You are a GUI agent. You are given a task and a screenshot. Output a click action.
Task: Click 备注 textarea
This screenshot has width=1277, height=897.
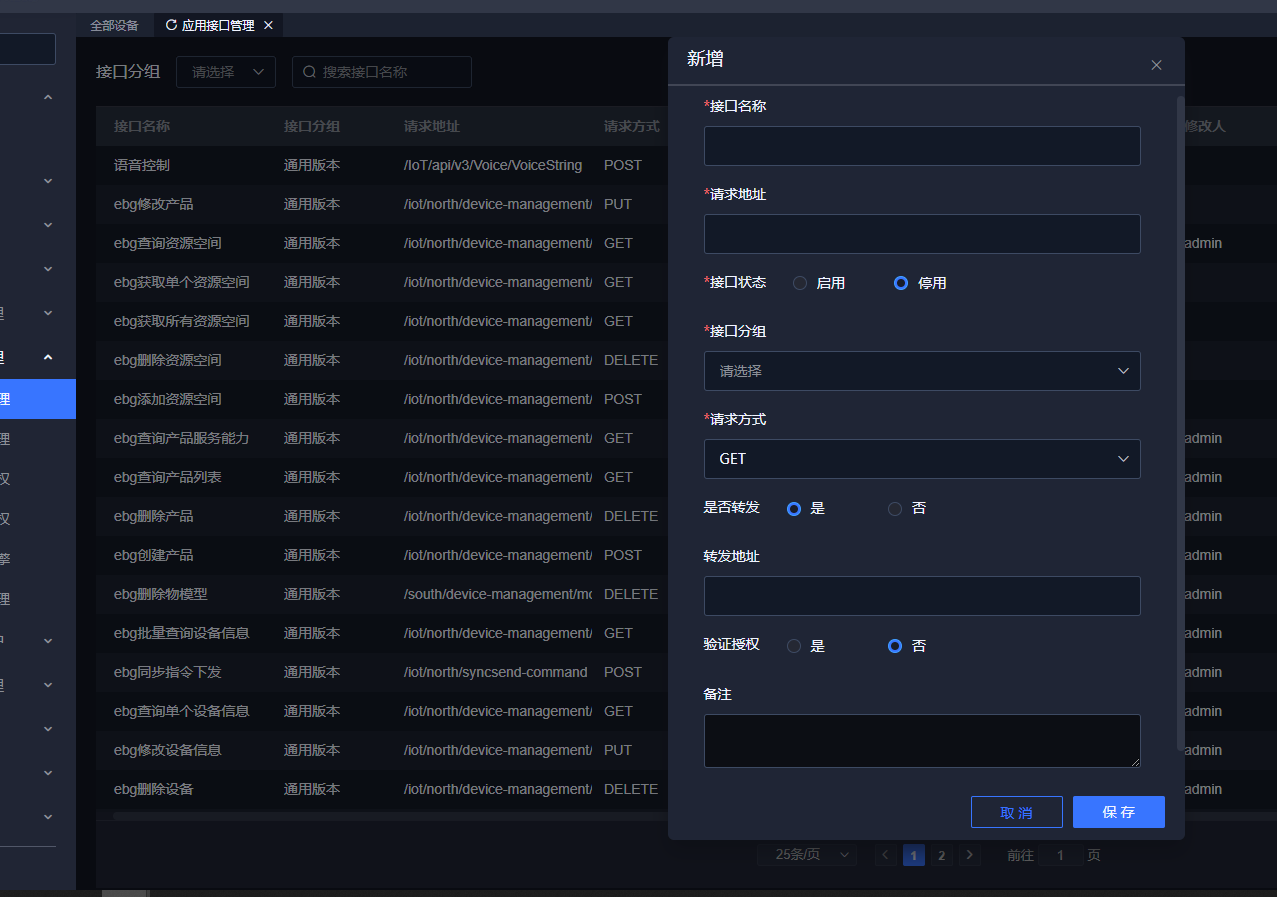tap(922, 741)
